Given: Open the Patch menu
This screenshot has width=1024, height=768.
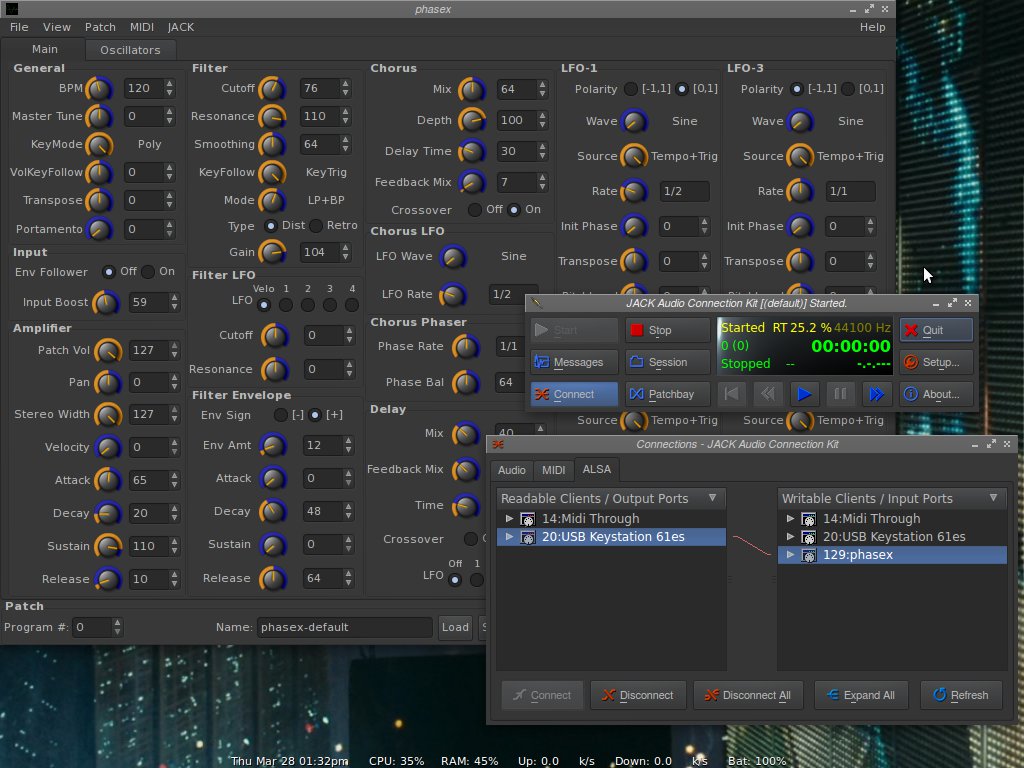Looking at the screenshot, I should point(100,27).
